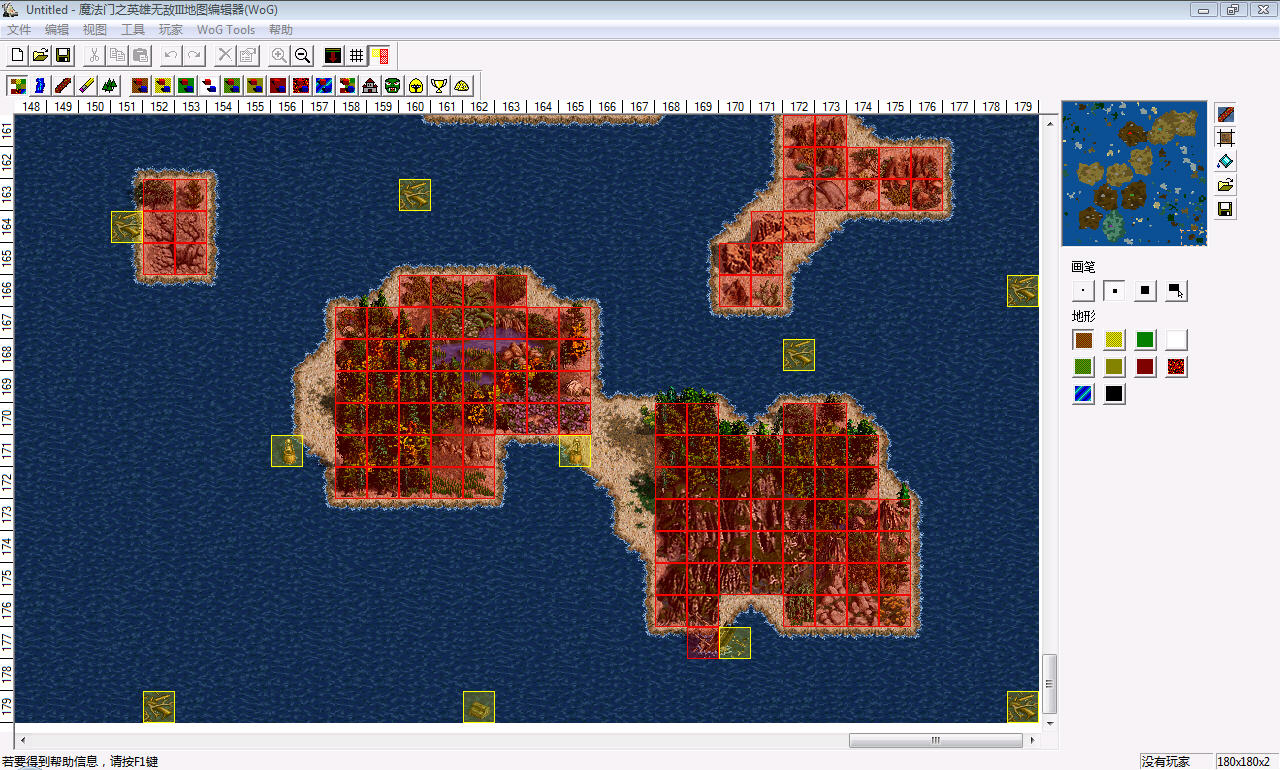Image resolution: width=1280 pixels, height=770 pixels.
Task: Open the 编辑 menu
Action: coord(57,30)
